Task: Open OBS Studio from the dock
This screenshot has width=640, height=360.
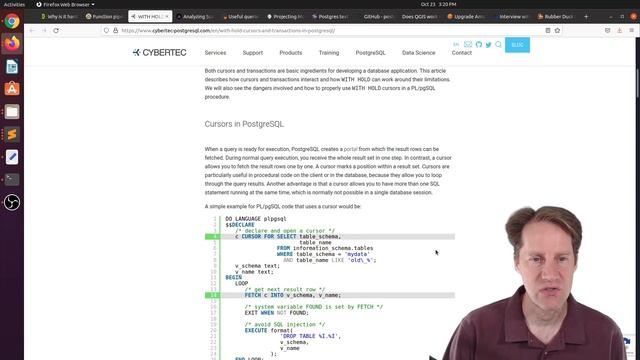Action: tap(12, 202)
